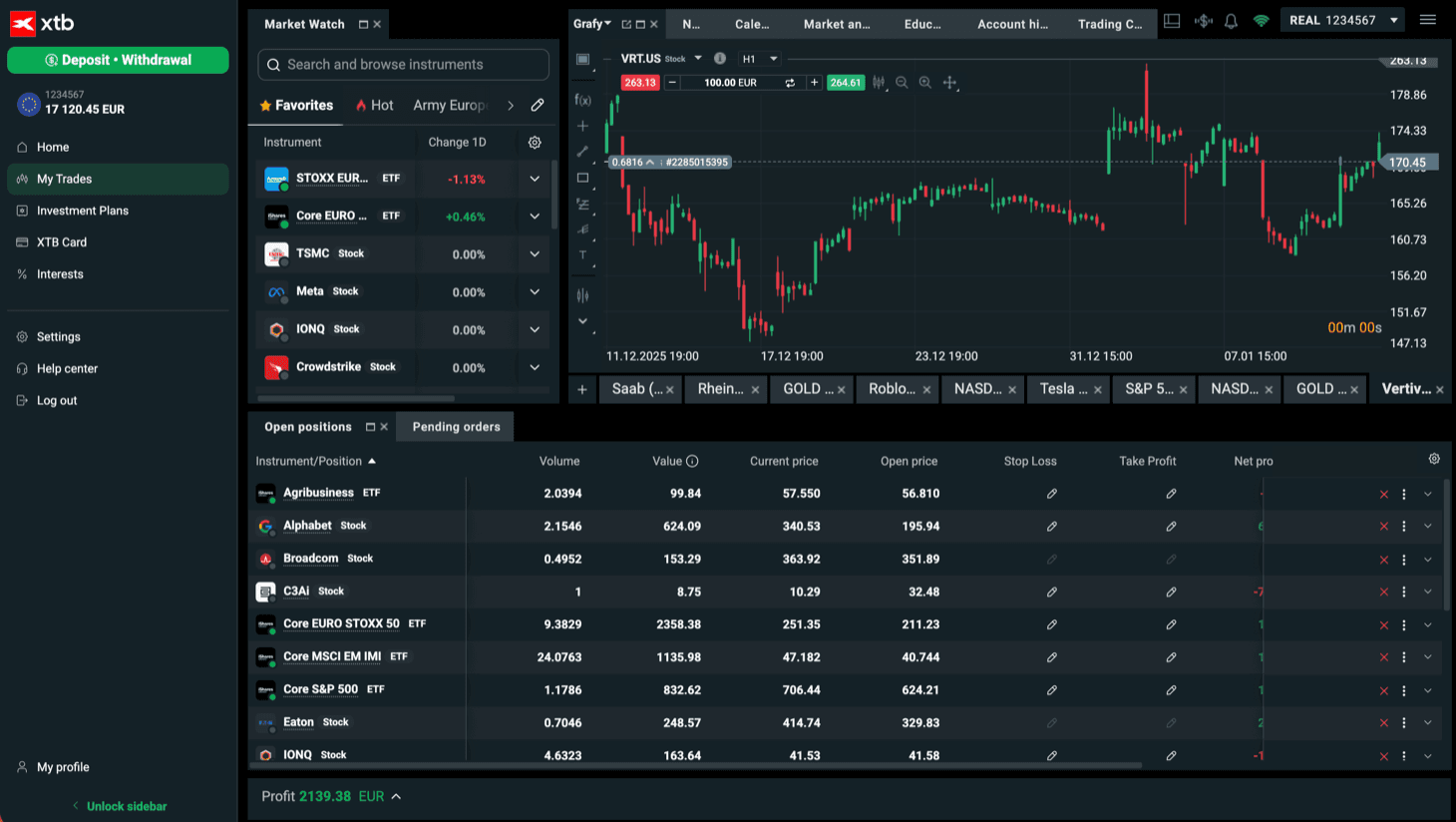
Task: Open the Account history tab
Action: tap(1012, 24)
